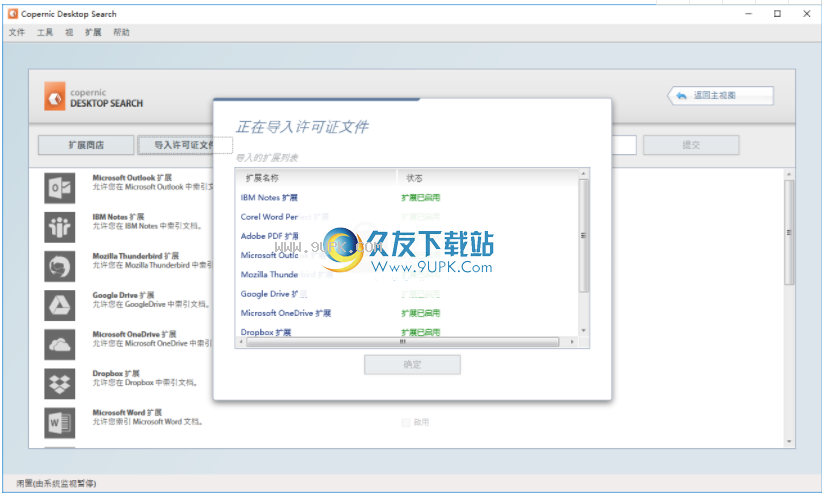Click Mozilla Thunderbird 扩展 title in main list
Viewport: 822px width, 500px height.
pyautogui.click(x=136, y=256)
